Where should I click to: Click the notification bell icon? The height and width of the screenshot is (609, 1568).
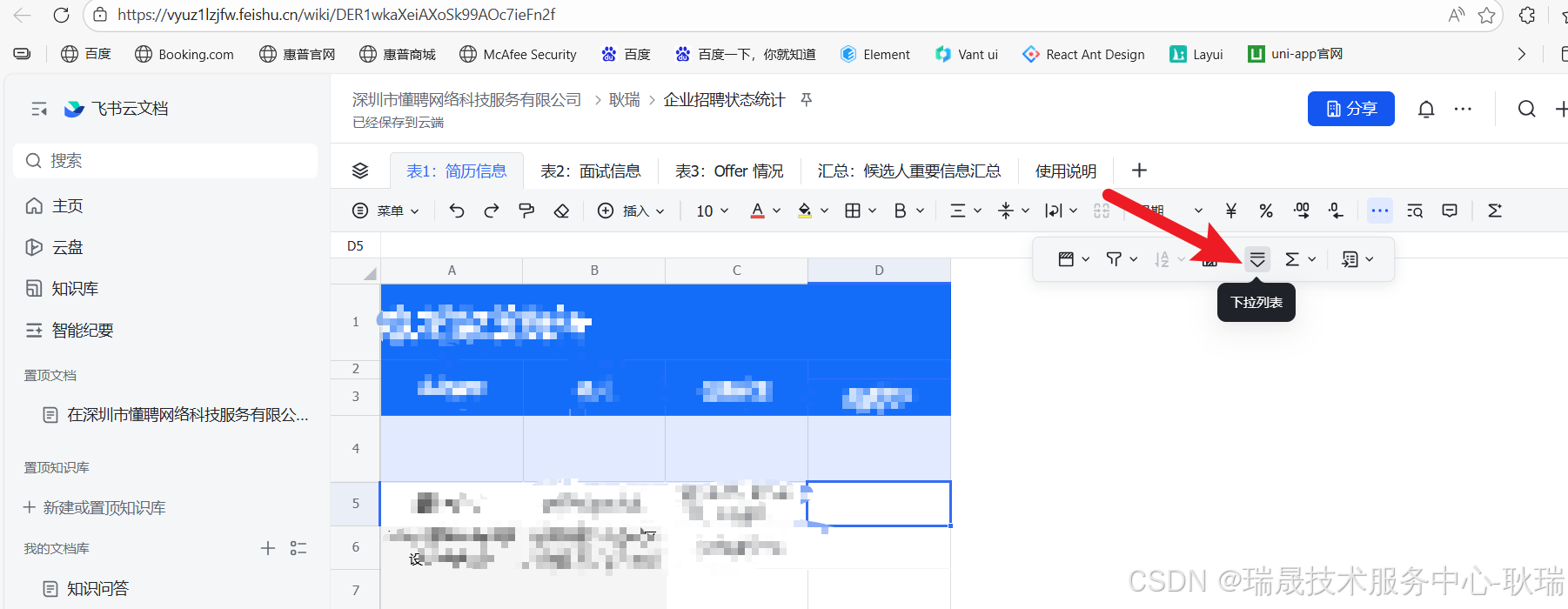click(1426, 109)
